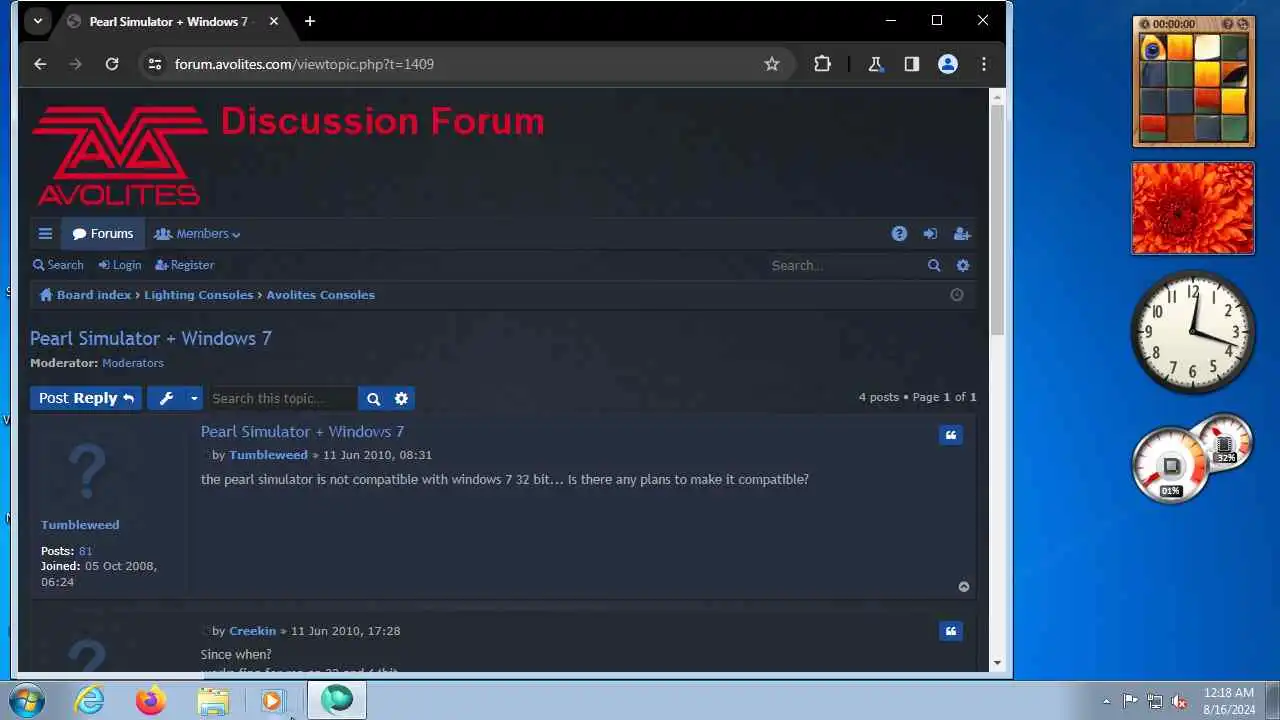The image size is (1280, 720).
Task: Expand the Members dropdown menu
Action: (197, 234)
